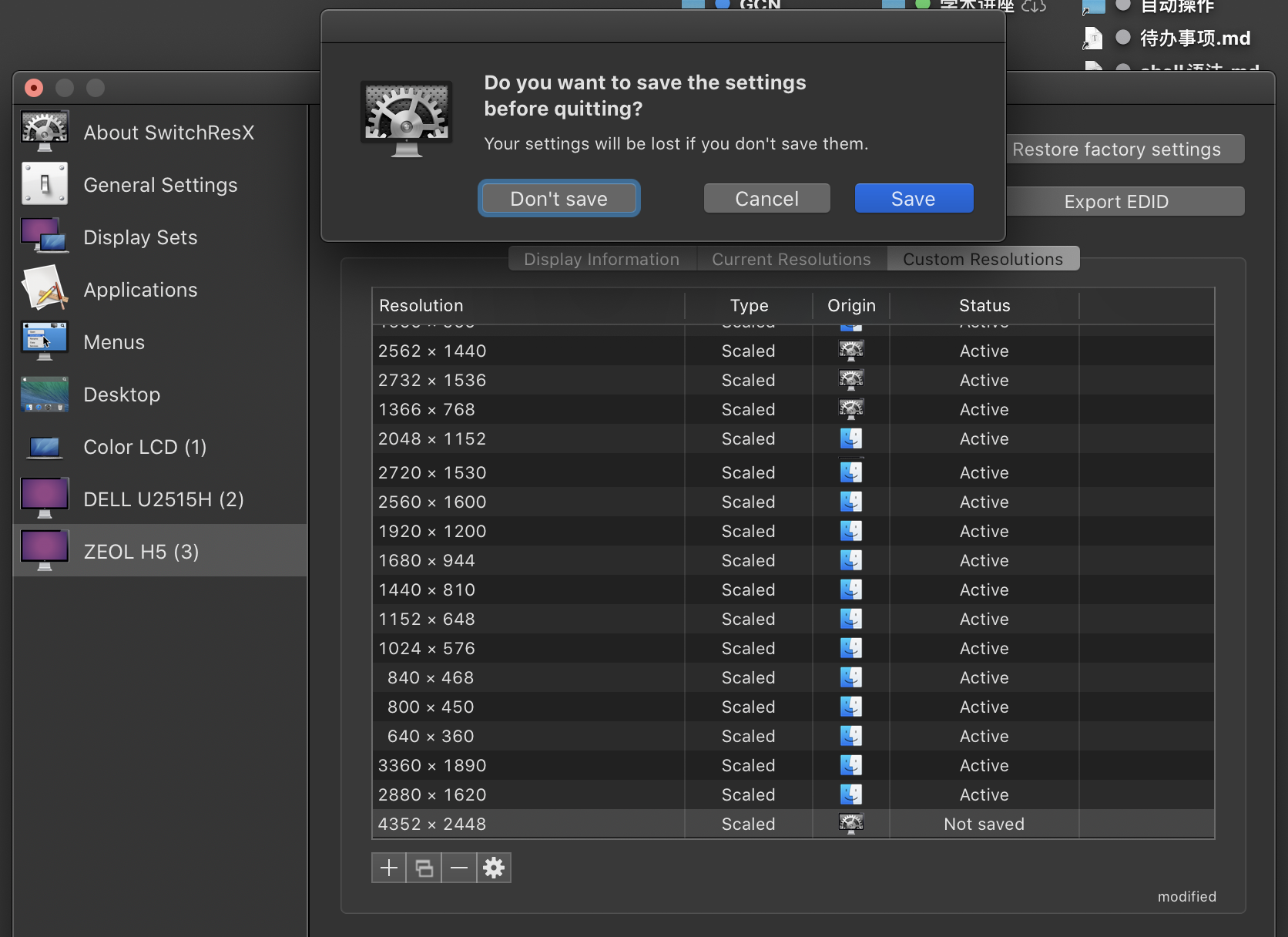Viewport: 1288px width, 937px height.
Task: Switch to Display Information tab
Action: point(602,260)
